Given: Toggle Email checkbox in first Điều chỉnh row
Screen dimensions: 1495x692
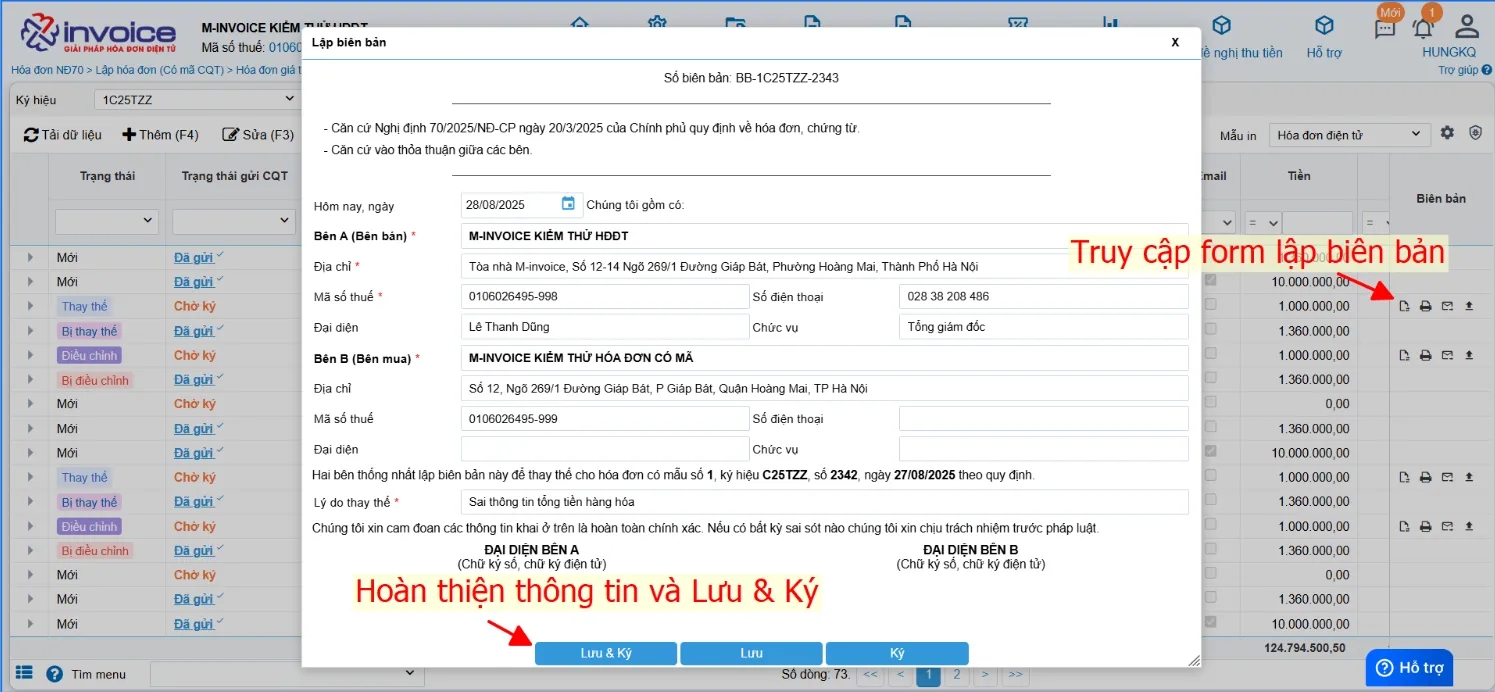Looking at the screenshot, I should (x=1212, y=353).
